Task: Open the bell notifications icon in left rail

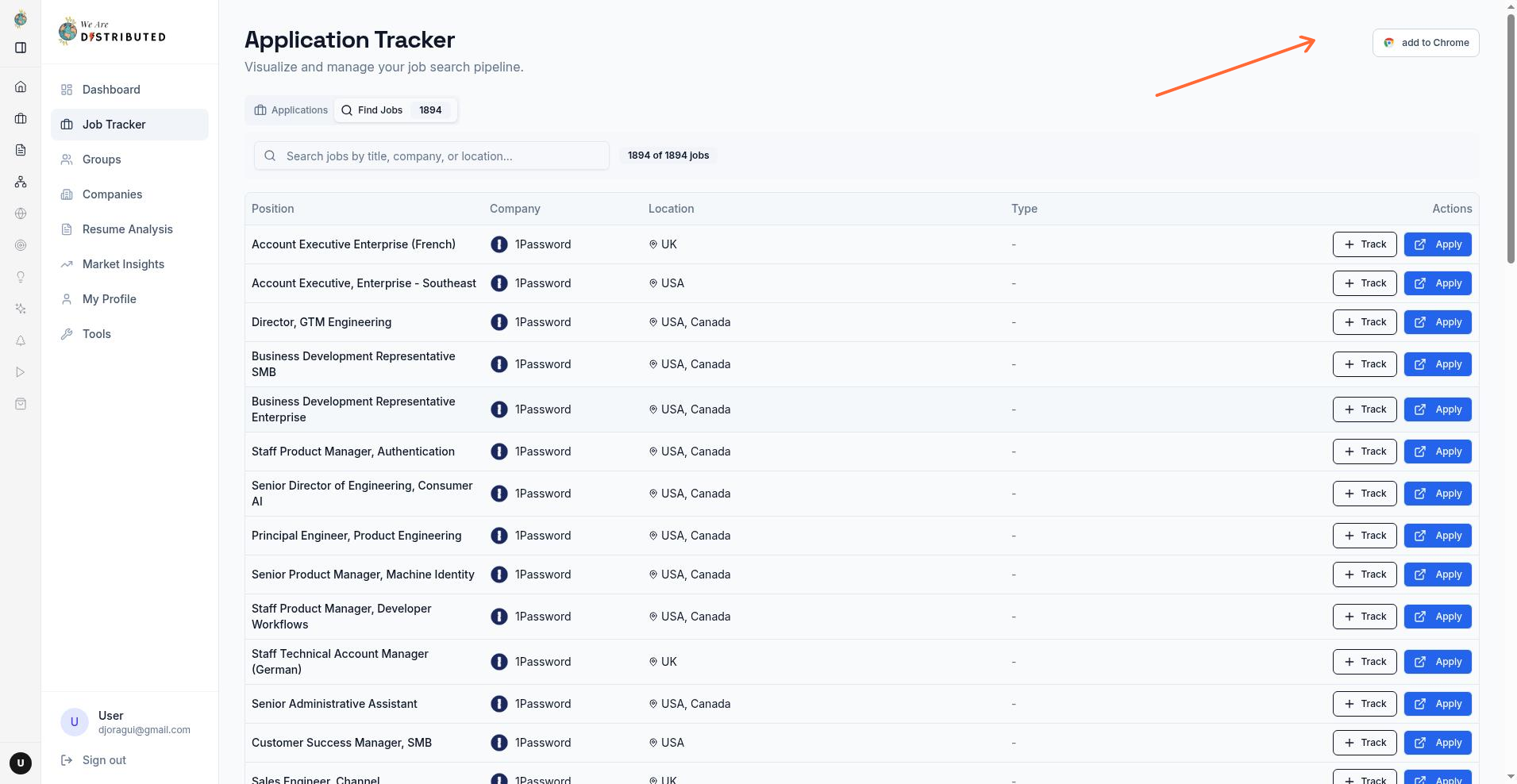Action: click(x=21, y=340)
